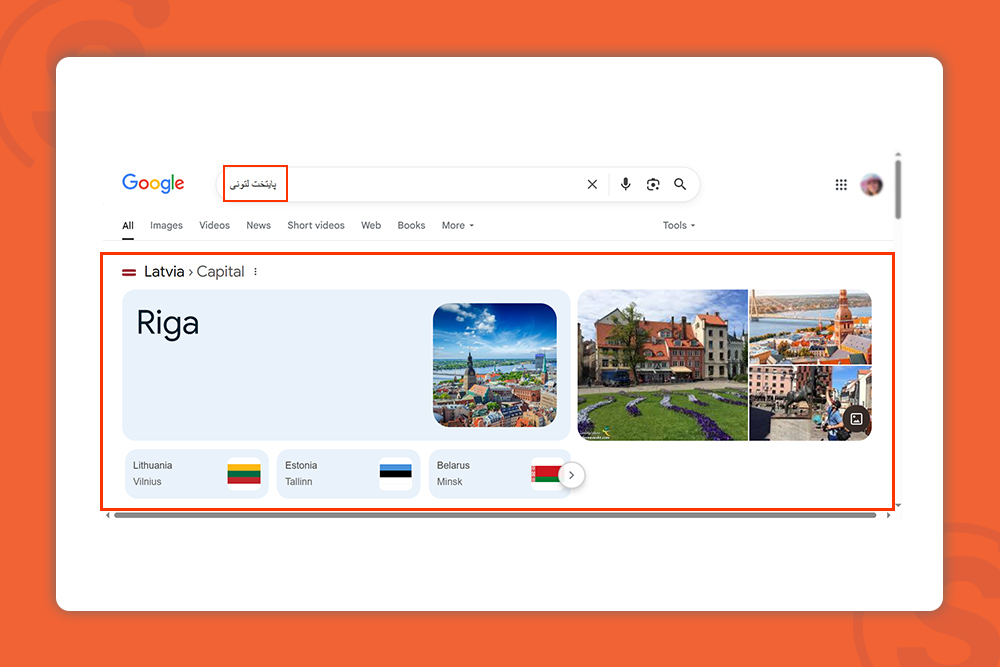
Task: Open the Lithuania Vilnius card
Action: (x=196, y=474)
